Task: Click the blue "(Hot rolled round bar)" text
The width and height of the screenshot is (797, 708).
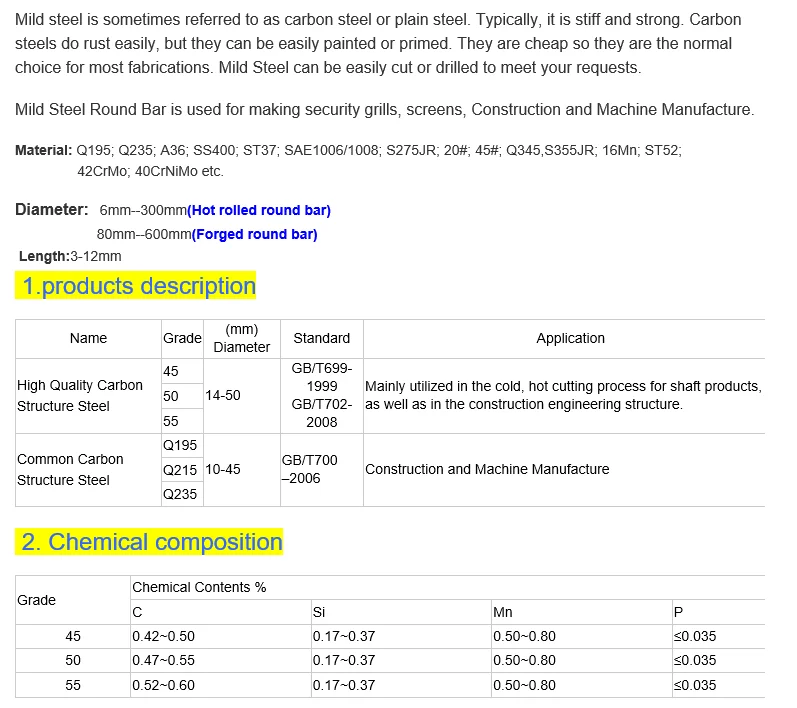Action: 259,211
